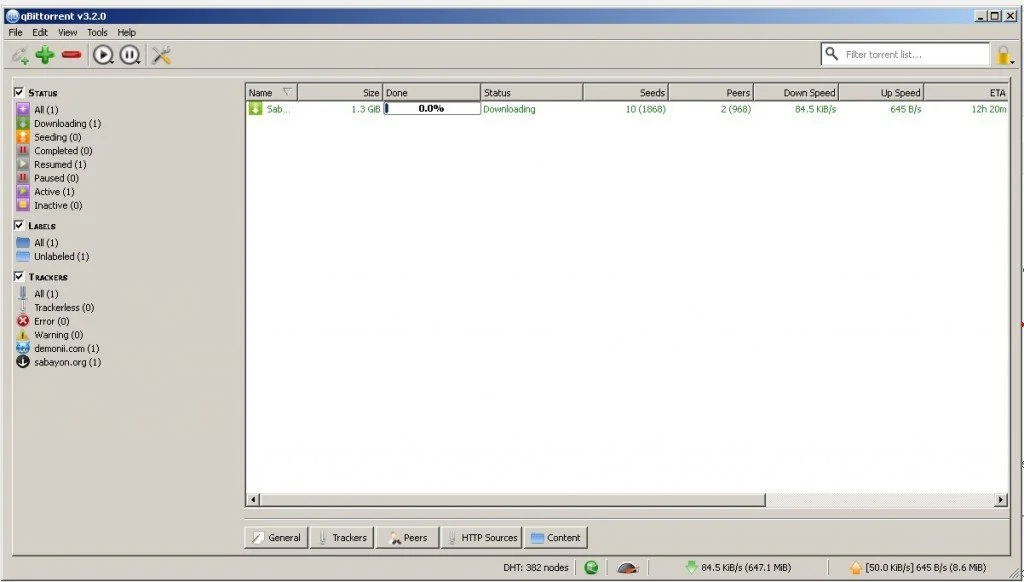Sort by the Seeds column header

(626, 93)
